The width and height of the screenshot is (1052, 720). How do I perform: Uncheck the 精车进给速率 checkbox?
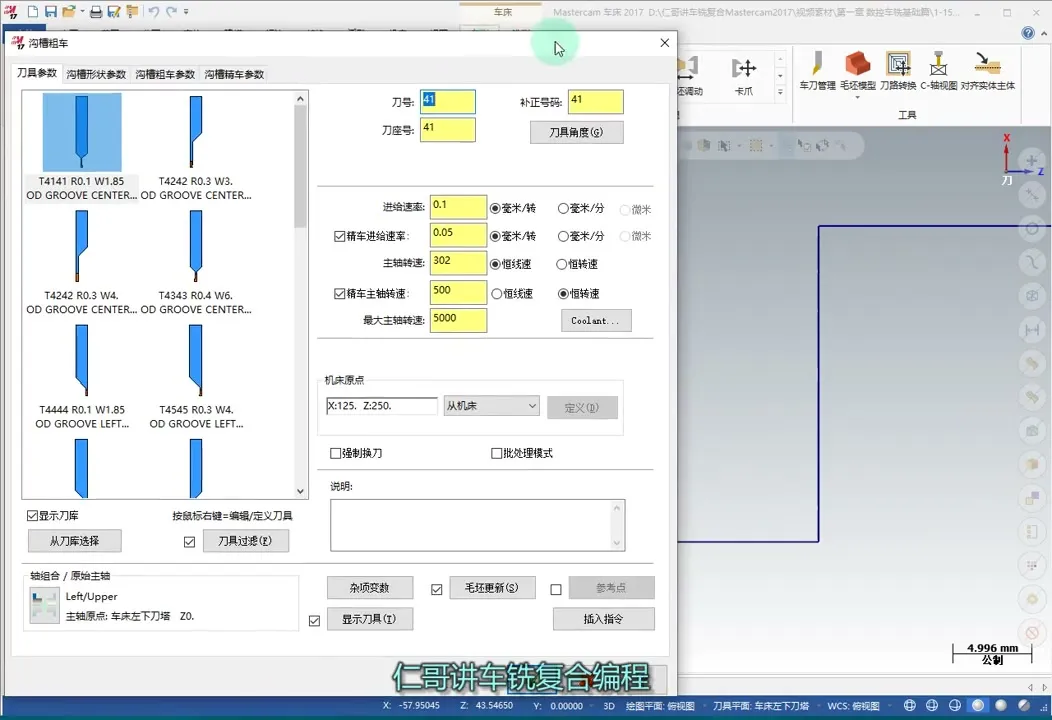(x=340, y=235)
